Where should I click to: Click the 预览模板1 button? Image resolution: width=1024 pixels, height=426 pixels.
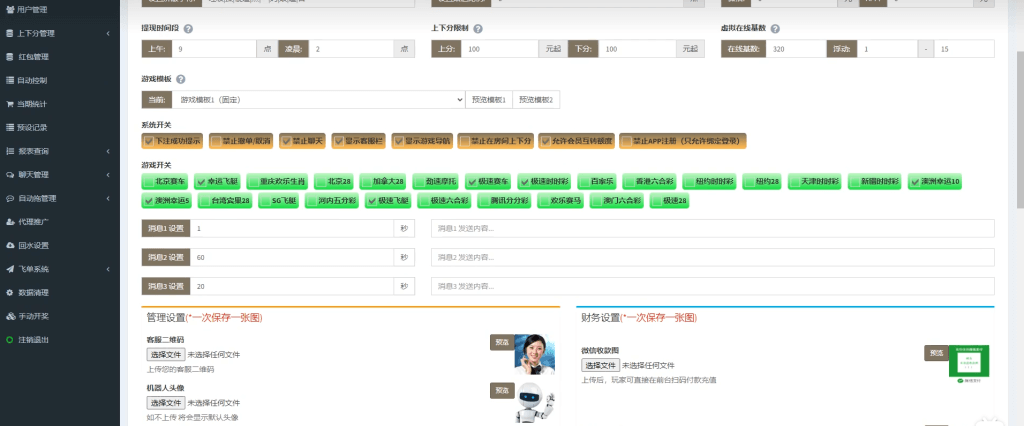point(489,100)
